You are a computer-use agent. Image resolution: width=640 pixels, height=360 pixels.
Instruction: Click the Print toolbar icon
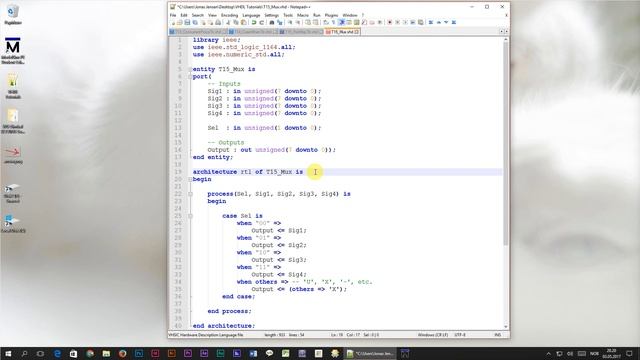pyautogui.click(x=218, y=22)
